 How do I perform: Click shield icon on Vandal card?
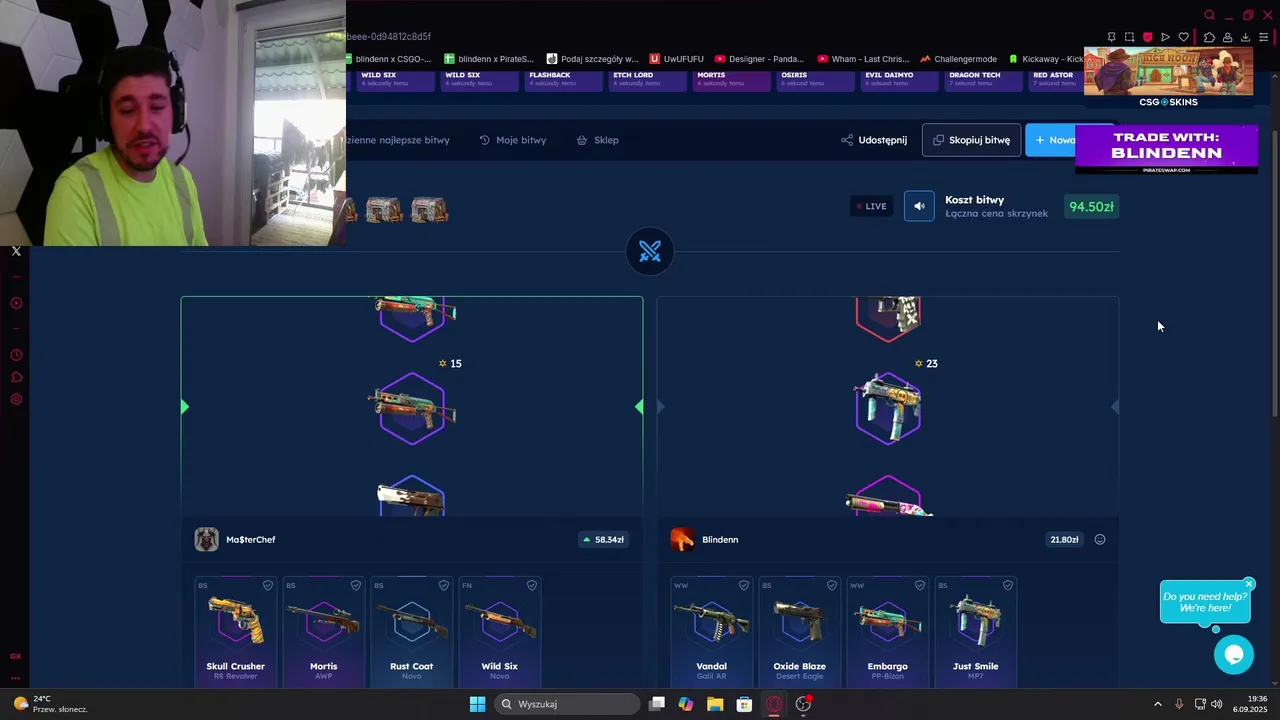744,585
